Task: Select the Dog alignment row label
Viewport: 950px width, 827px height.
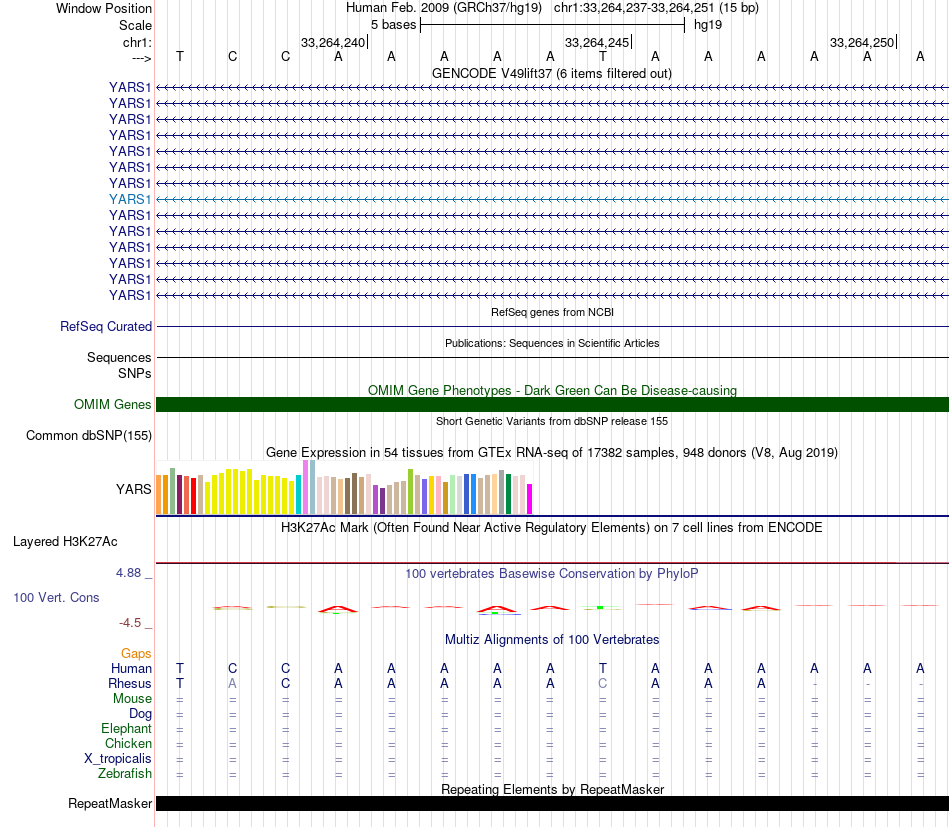Action: (140, 714)
